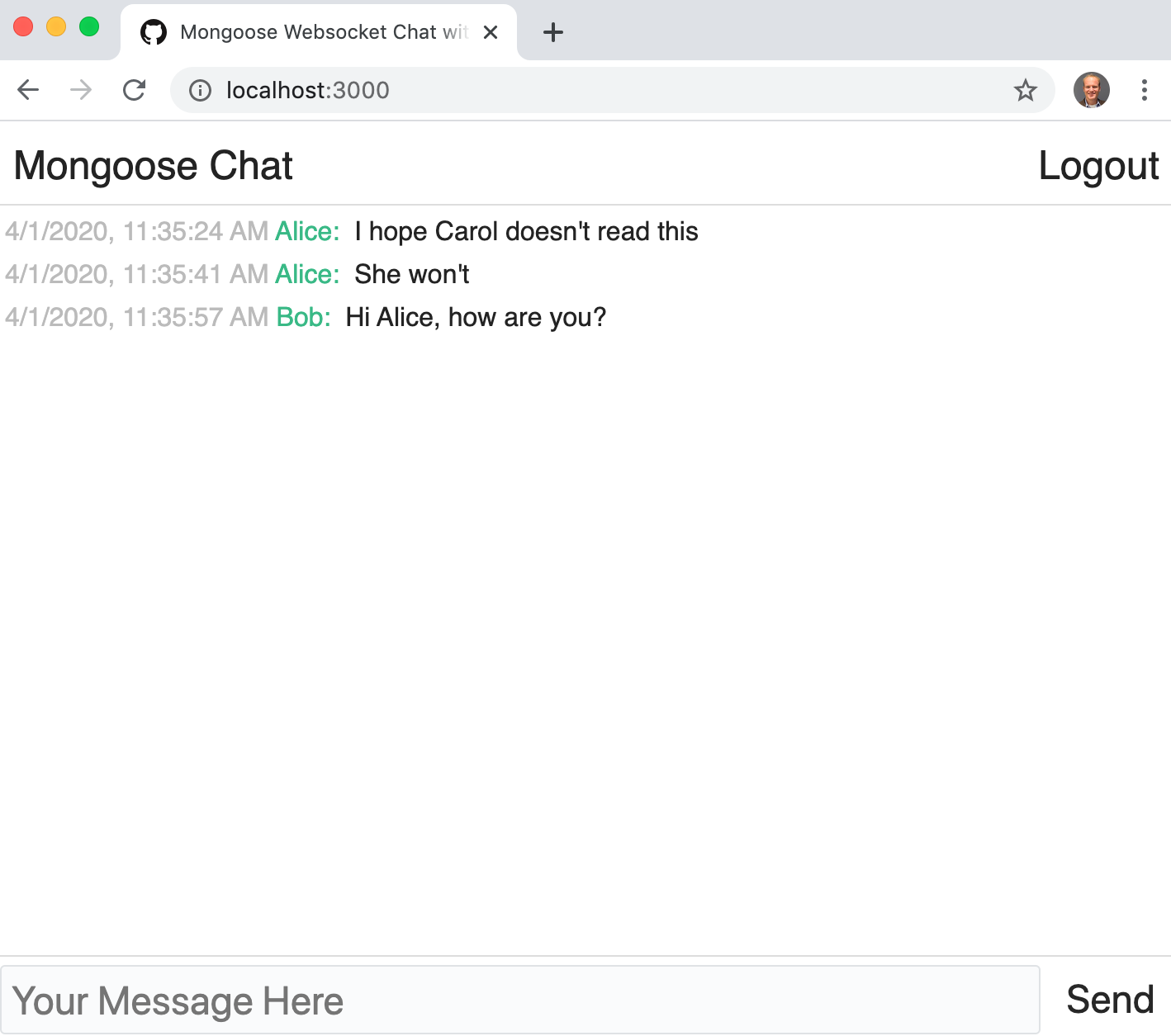View site information icon in address bar
Viewport: 1171px width, 1036px height.
[200, 90]
